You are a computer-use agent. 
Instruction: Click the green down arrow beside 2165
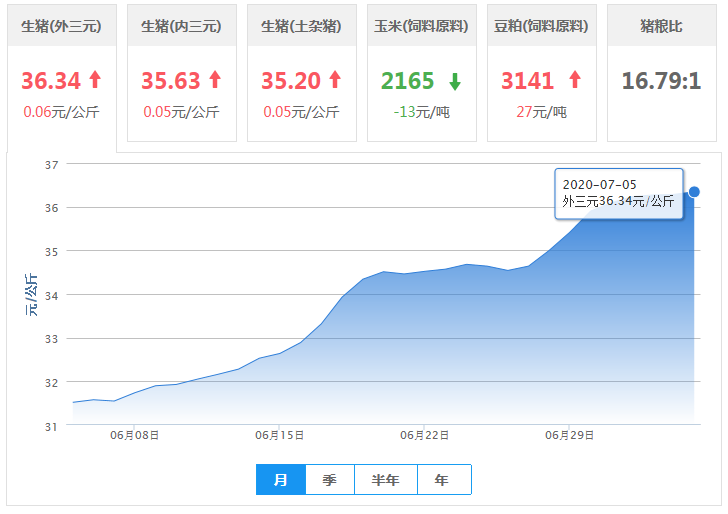pyautogui.click(x=455, y=81)
